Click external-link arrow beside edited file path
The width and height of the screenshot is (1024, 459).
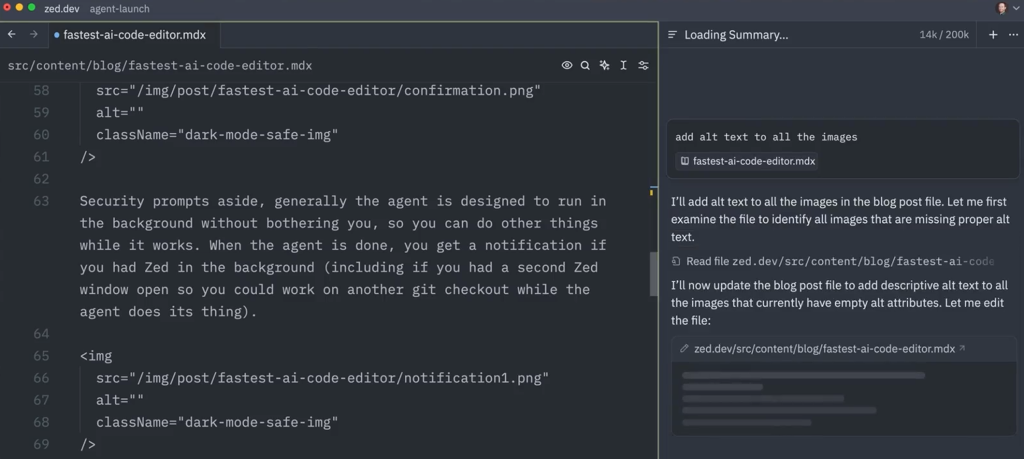962,348
